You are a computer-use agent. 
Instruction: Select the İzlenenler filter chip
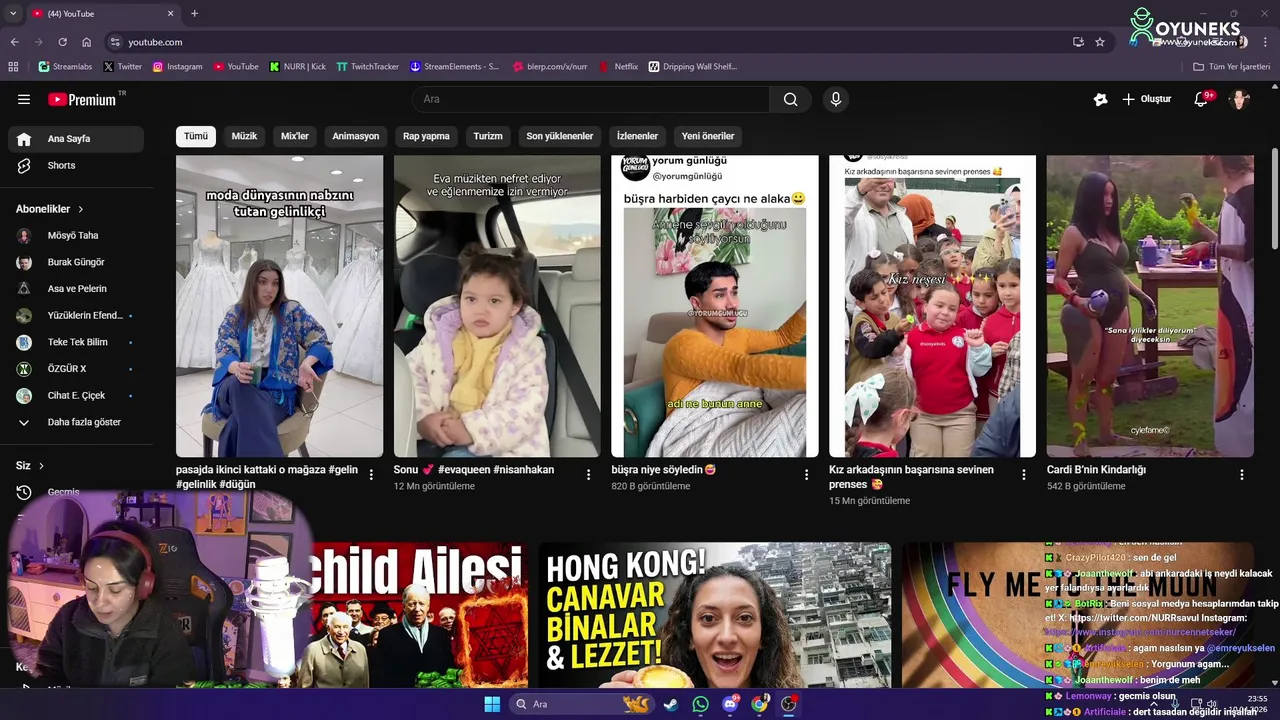pos(637,136)
